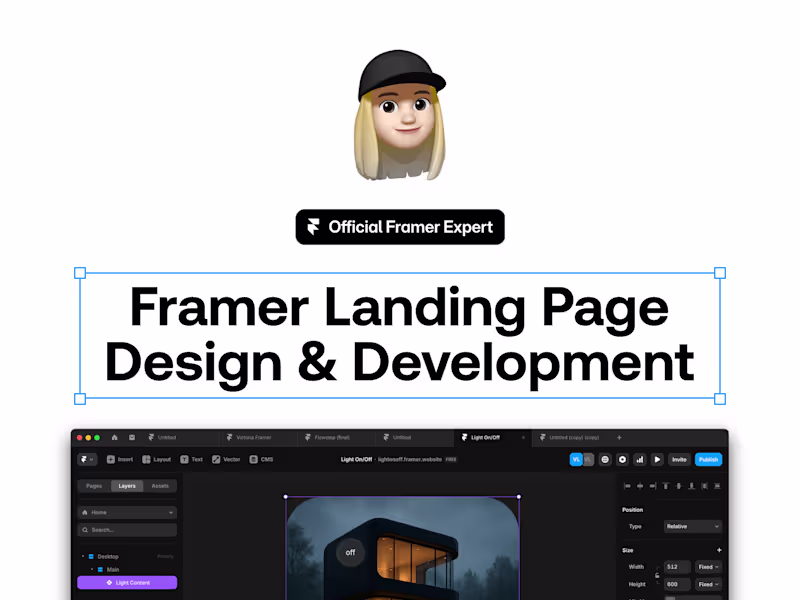Open the site analytics icon
Viewport: 800px width, 600px height.
pyautogui.click(x=640, y=460)
